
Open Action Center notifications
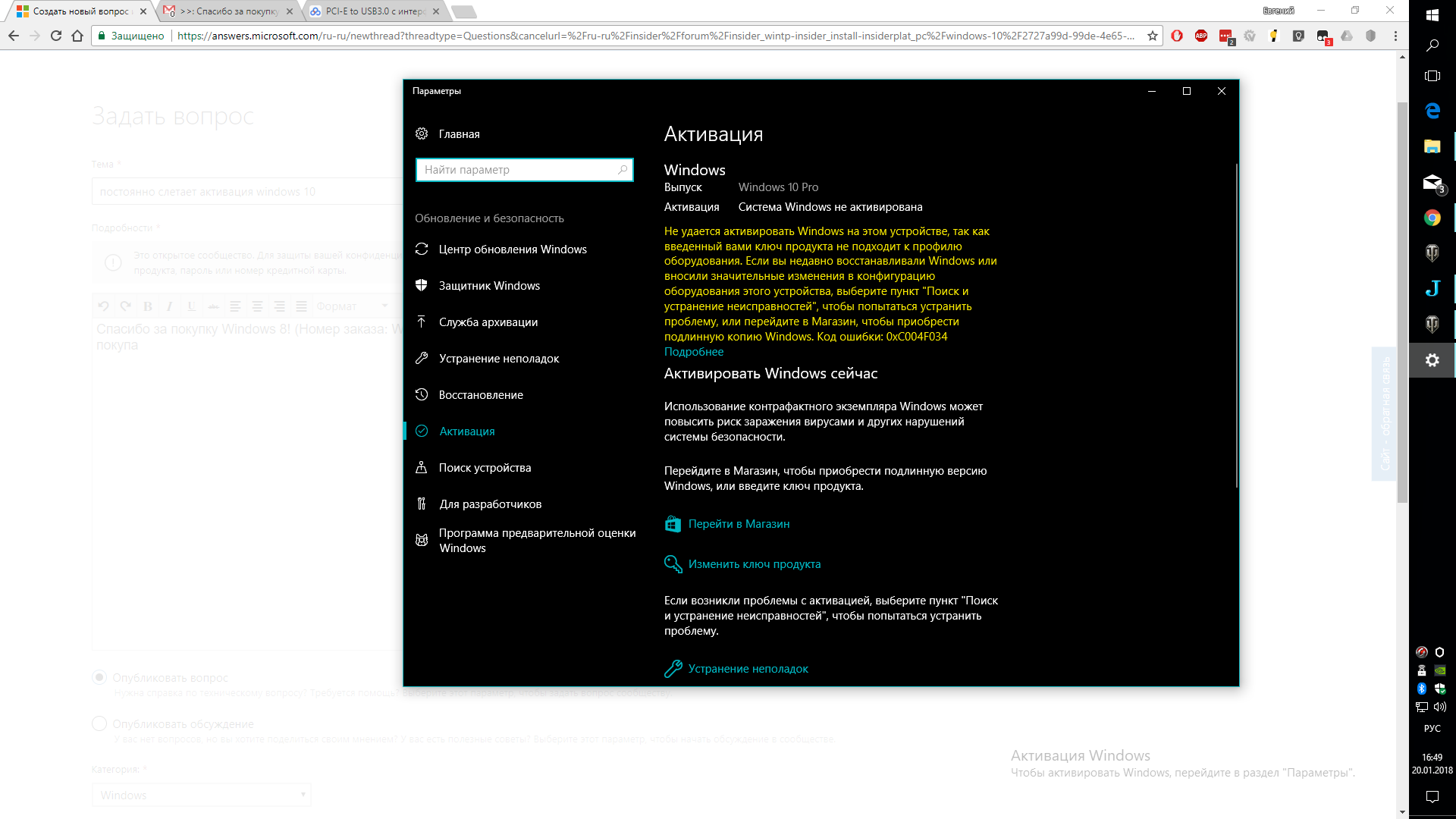click(1432, 796)
